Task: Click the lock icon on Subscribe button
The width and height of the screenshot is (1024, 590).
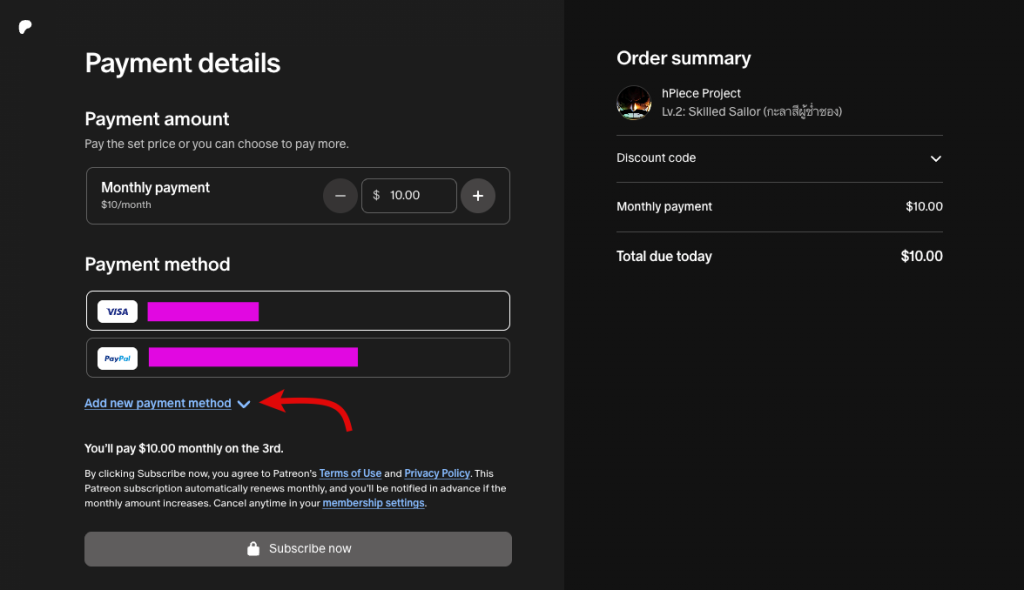Action: (x=254, y=549)
